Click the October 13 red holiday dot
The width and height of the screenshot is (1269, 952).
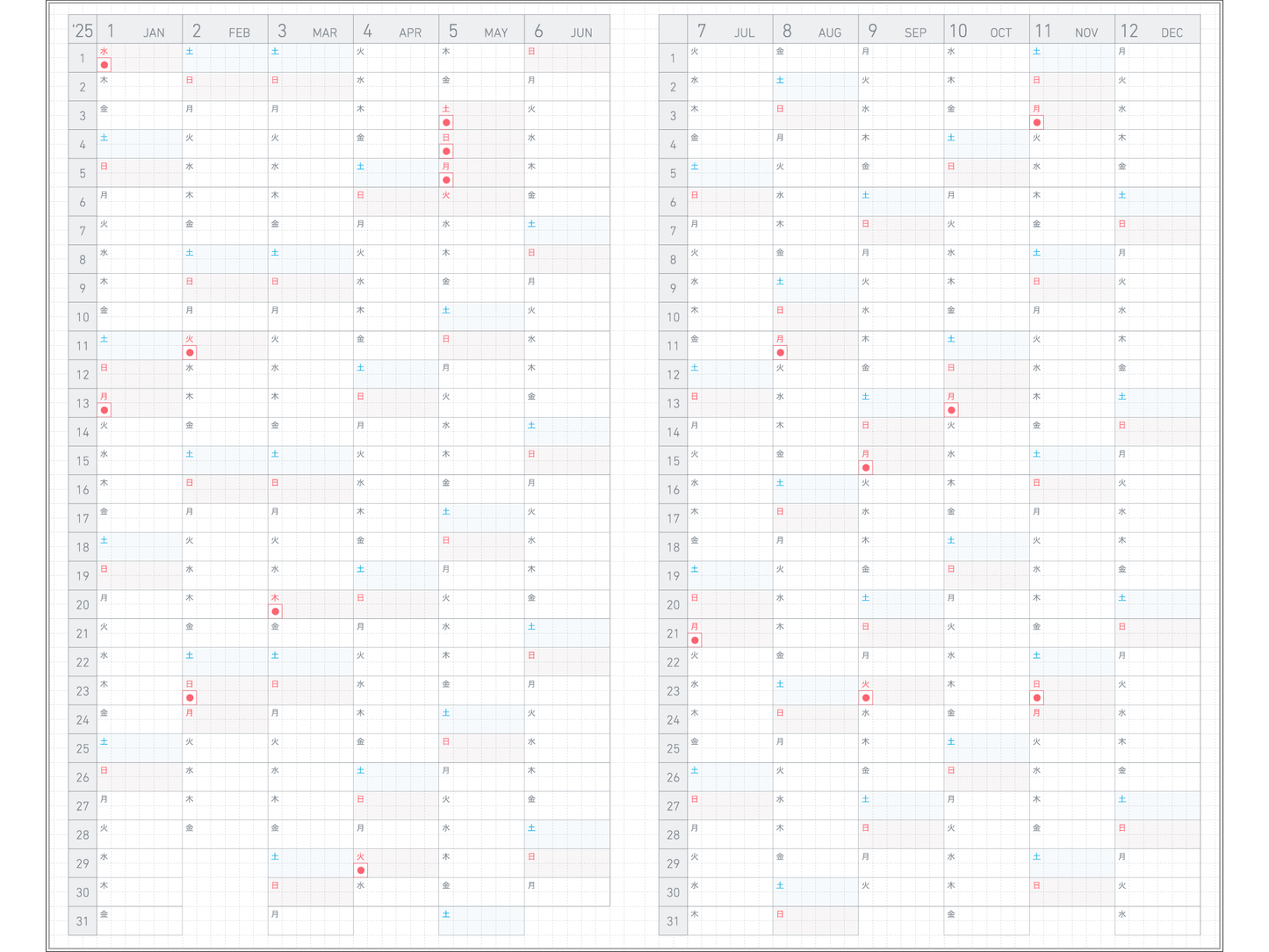click(x=951, y=410)
